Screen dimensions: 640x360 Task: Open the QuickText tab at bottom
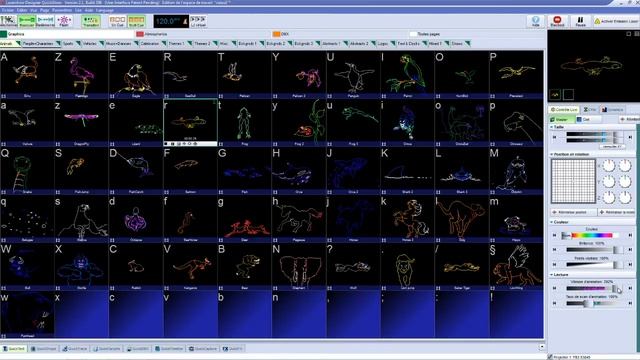14,349
